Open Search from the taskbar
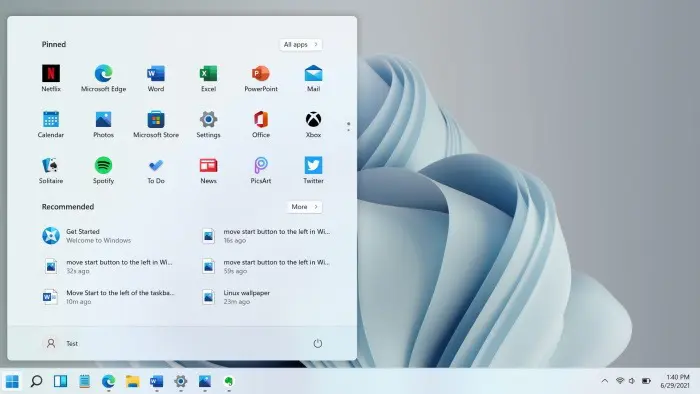 point(36,382)
